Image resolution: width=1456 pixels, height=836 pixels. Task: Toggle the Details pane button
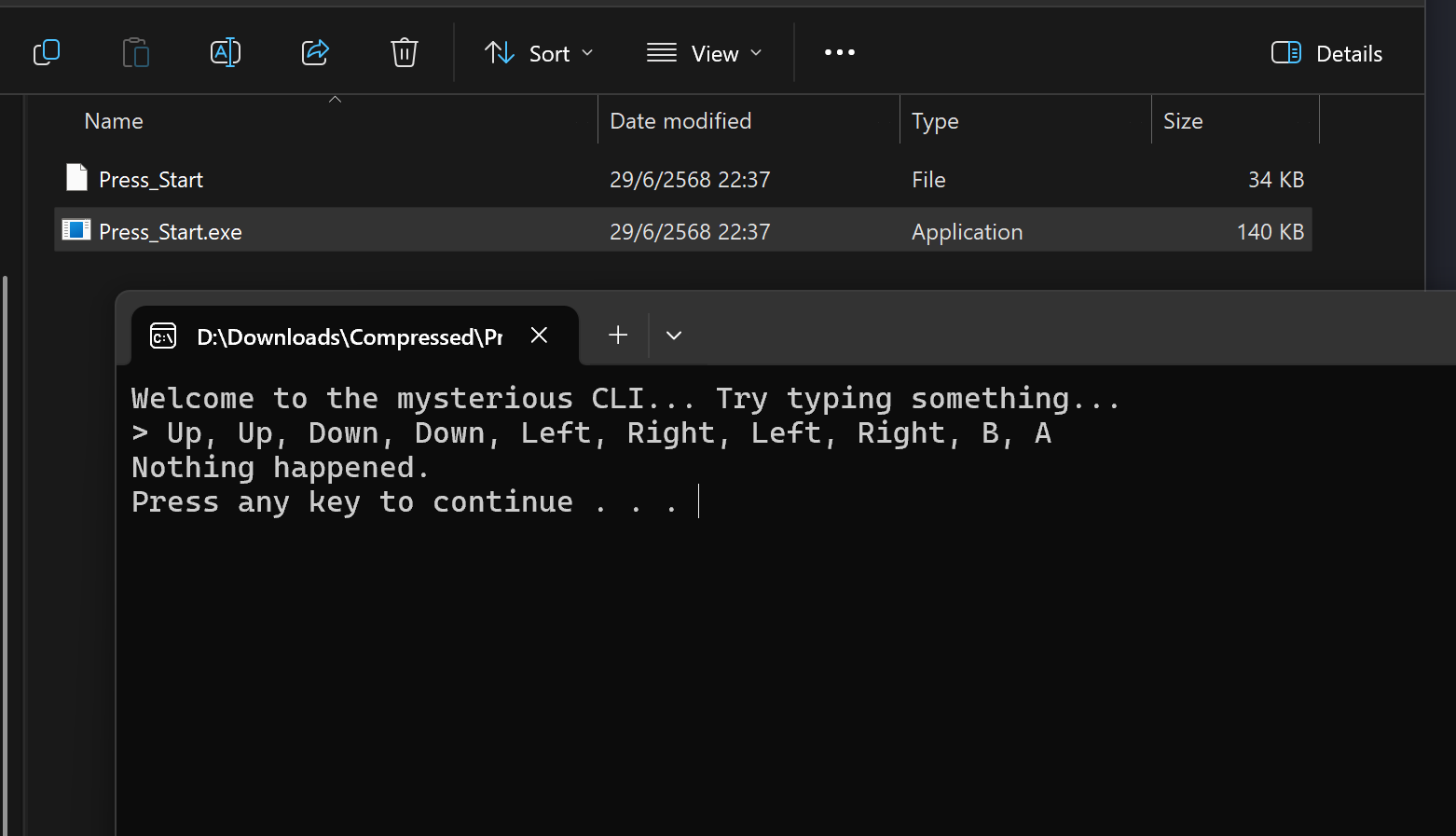[x=1327, y=53]
